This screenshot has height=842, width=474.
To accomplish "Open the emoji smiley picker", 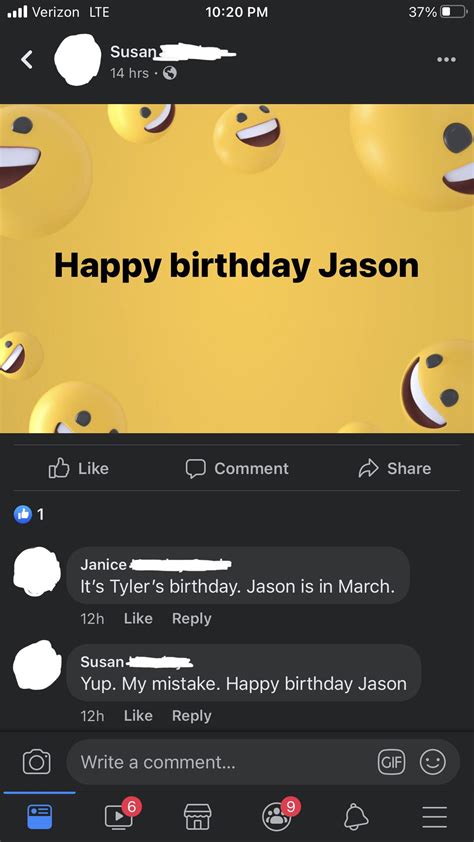I will tap(433, 762).
